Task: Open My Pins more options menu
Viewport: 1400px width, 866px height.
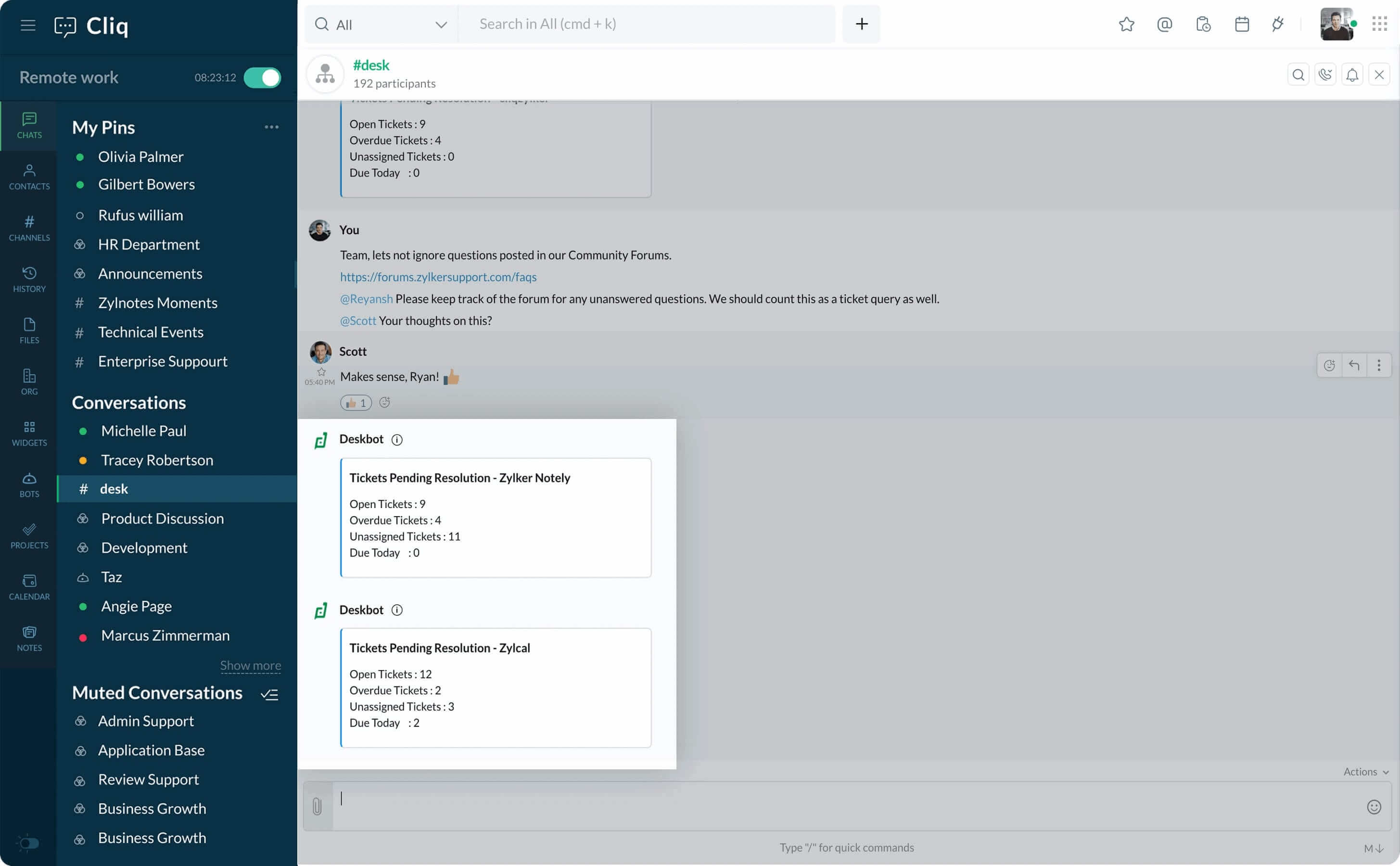Action: 271,127
